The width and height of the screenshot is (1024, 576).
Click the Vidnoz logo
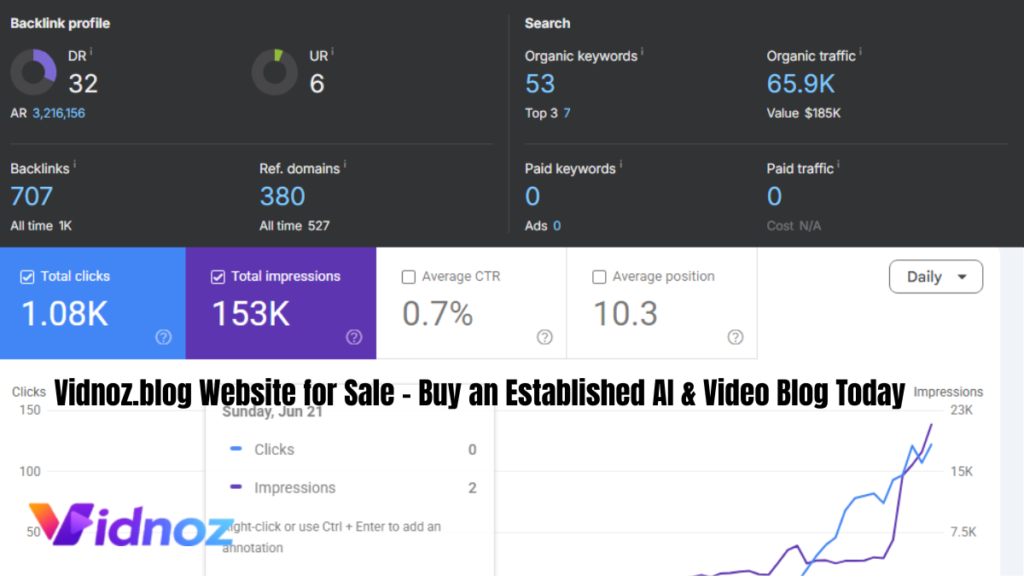pos(131,524)
